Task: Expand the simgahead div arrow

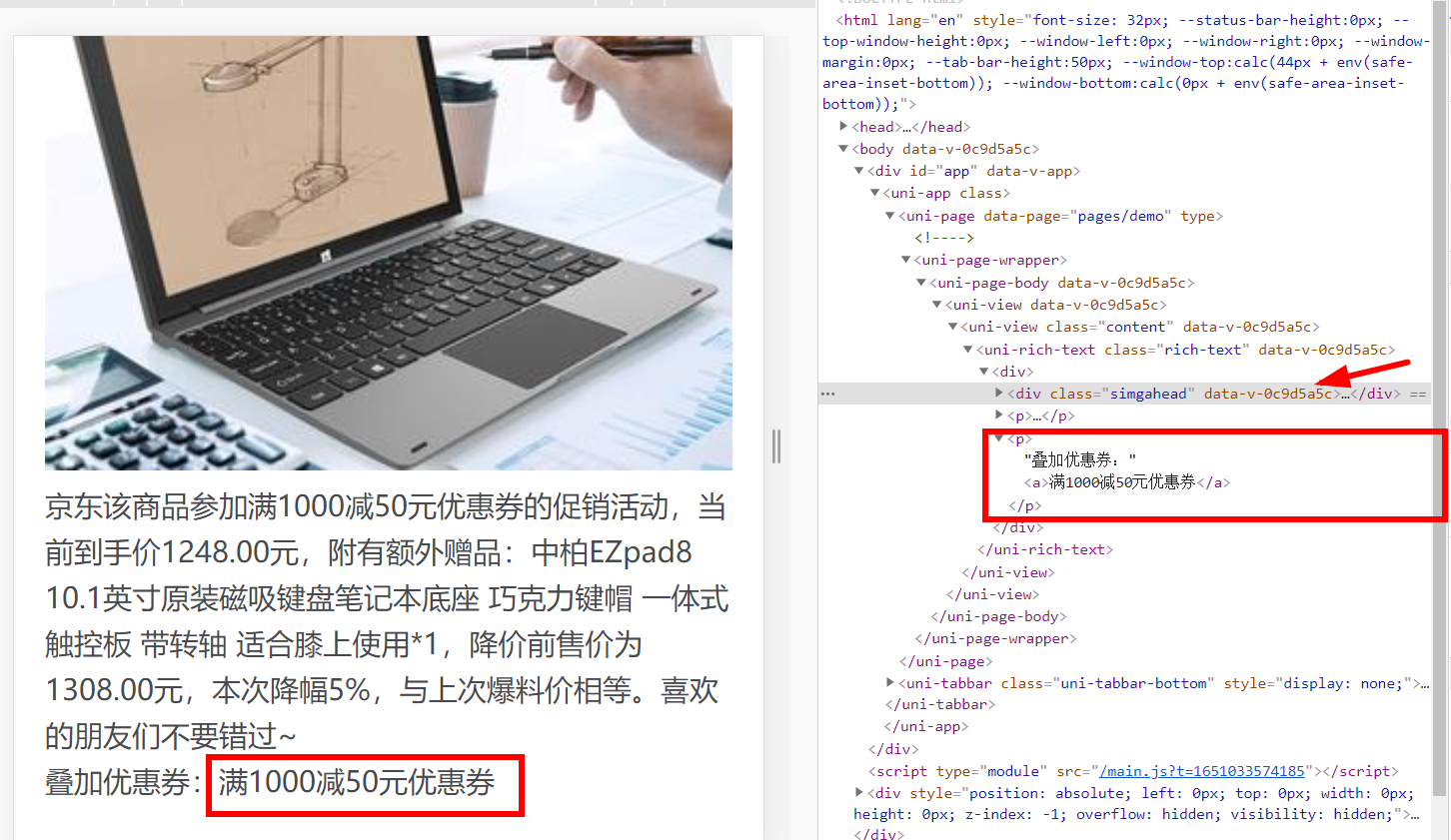Action: (x=999, y=394)
